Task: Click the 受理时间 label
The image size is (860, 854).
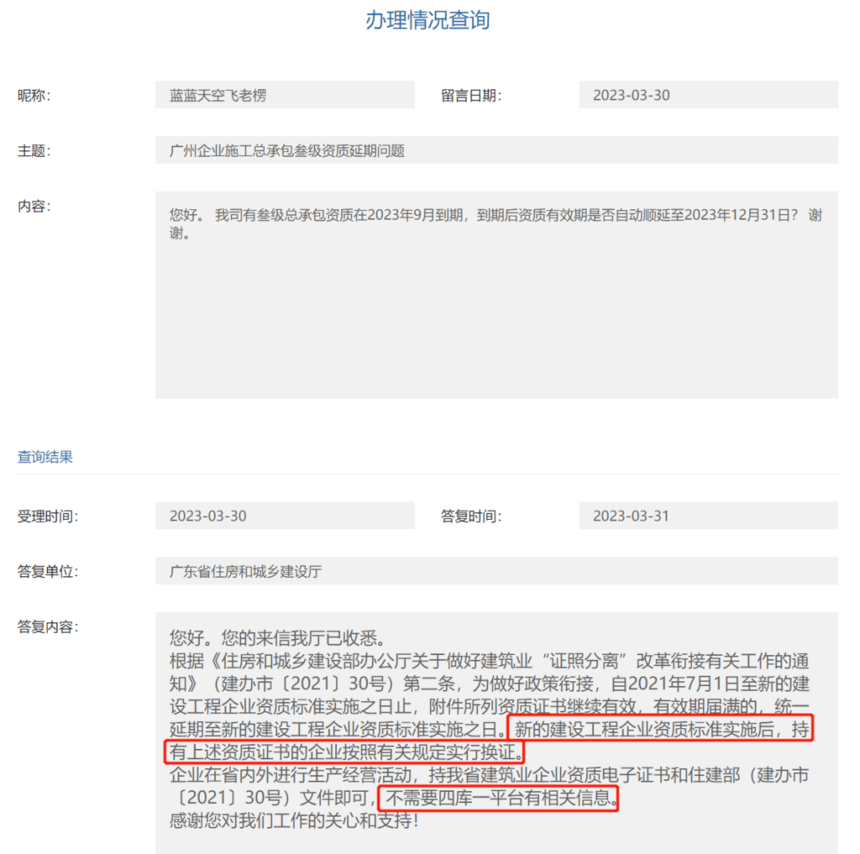Action: tap(48, 516)
